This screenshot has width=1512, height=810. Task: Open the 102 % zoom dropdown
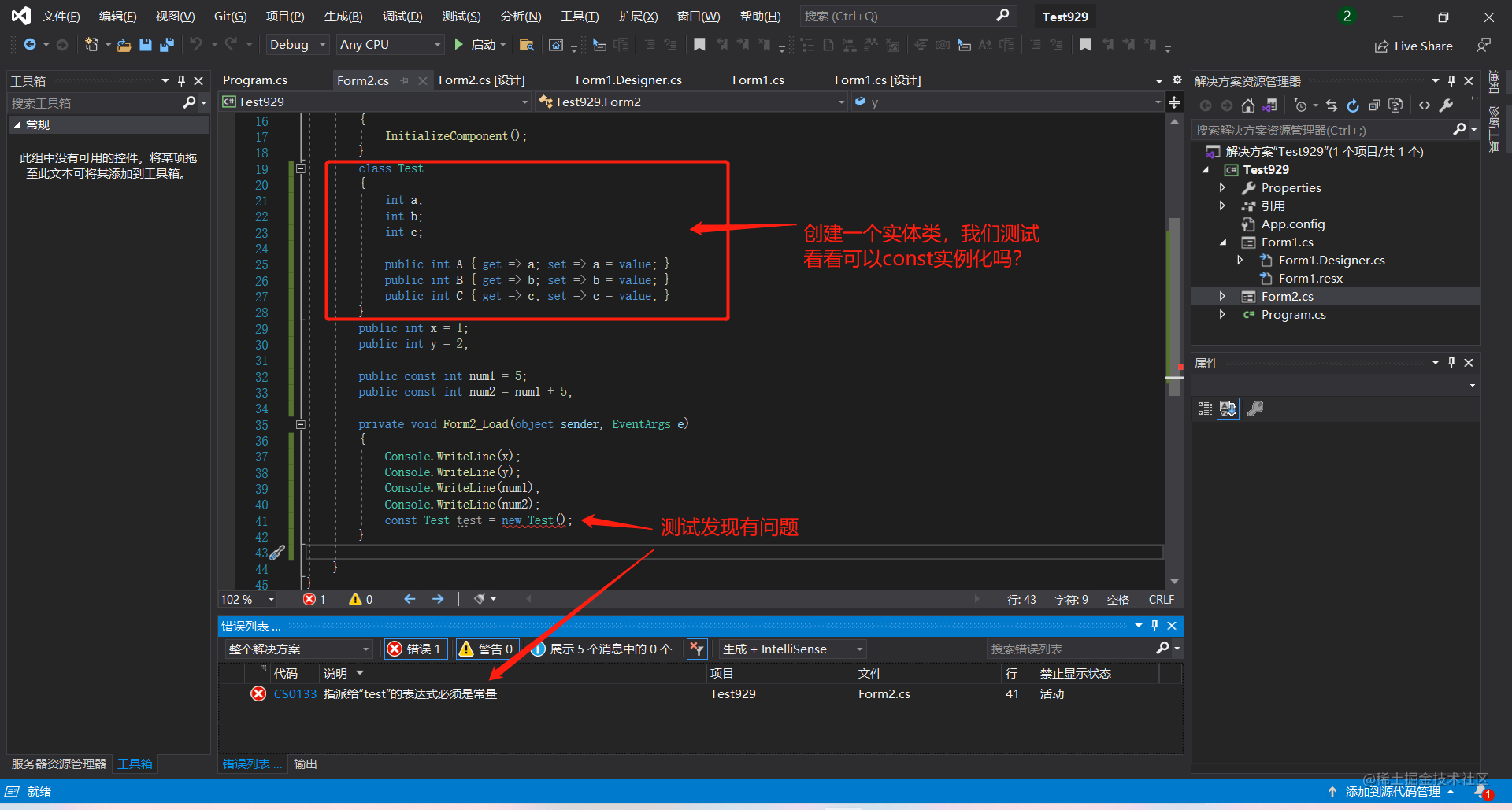pos(247,599)
